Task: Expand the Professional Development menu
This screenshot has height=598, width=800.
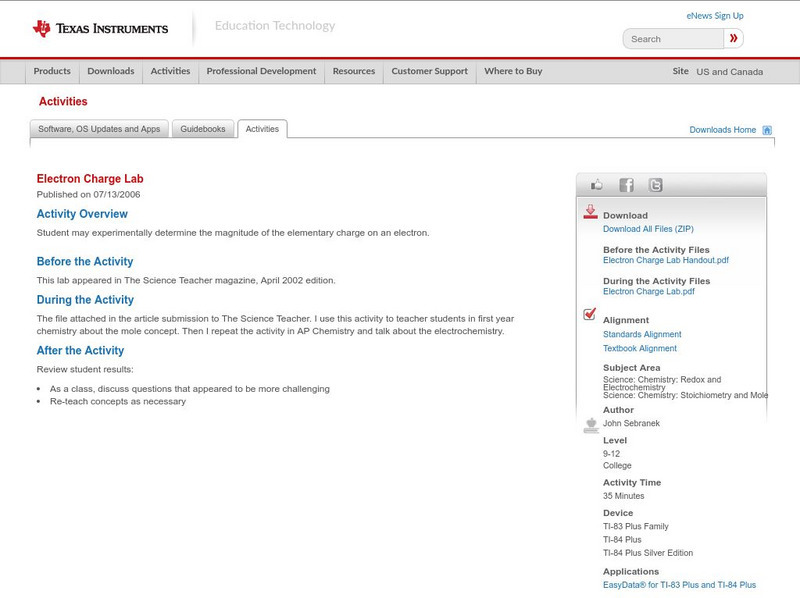Action: click(261, 72)
